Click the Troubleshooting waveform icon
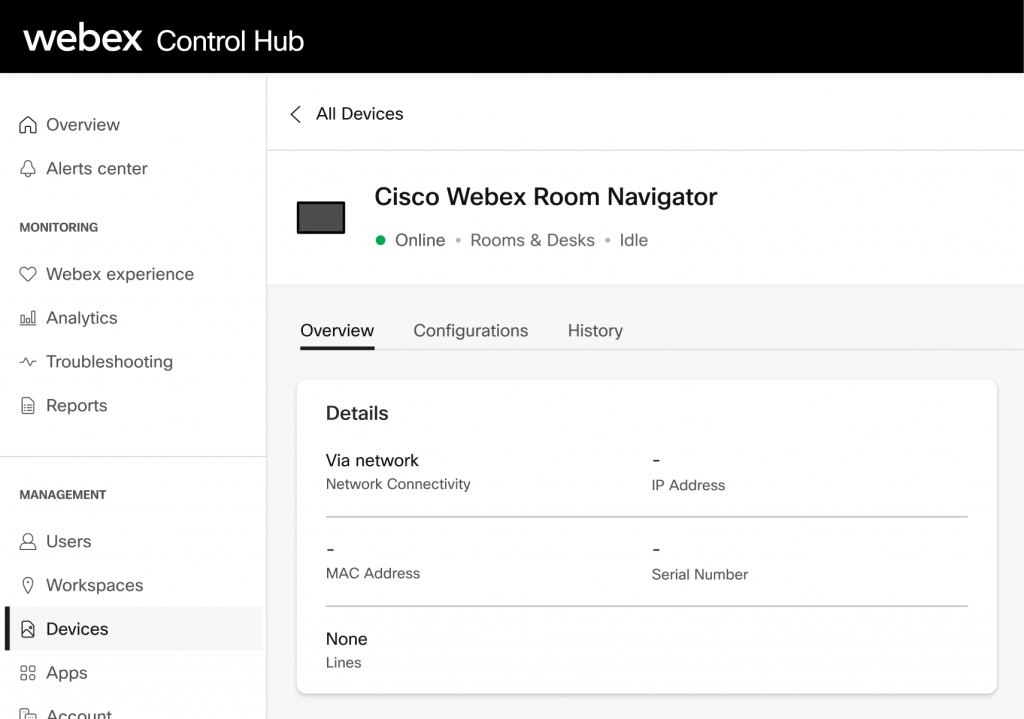 coord(28,361)
